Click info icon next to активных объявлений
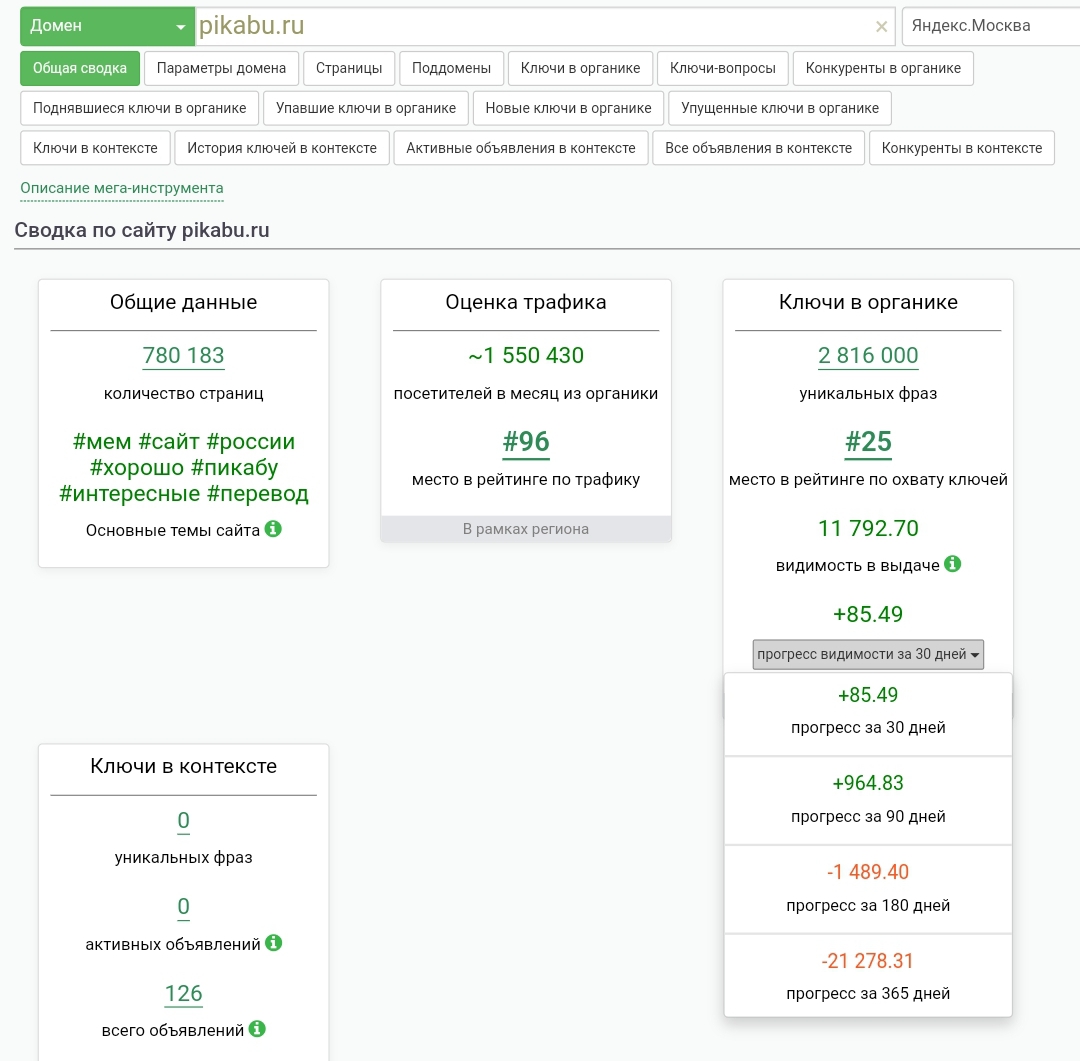The width and height of the screenshot is (1080, 1061). pos(273,942)
